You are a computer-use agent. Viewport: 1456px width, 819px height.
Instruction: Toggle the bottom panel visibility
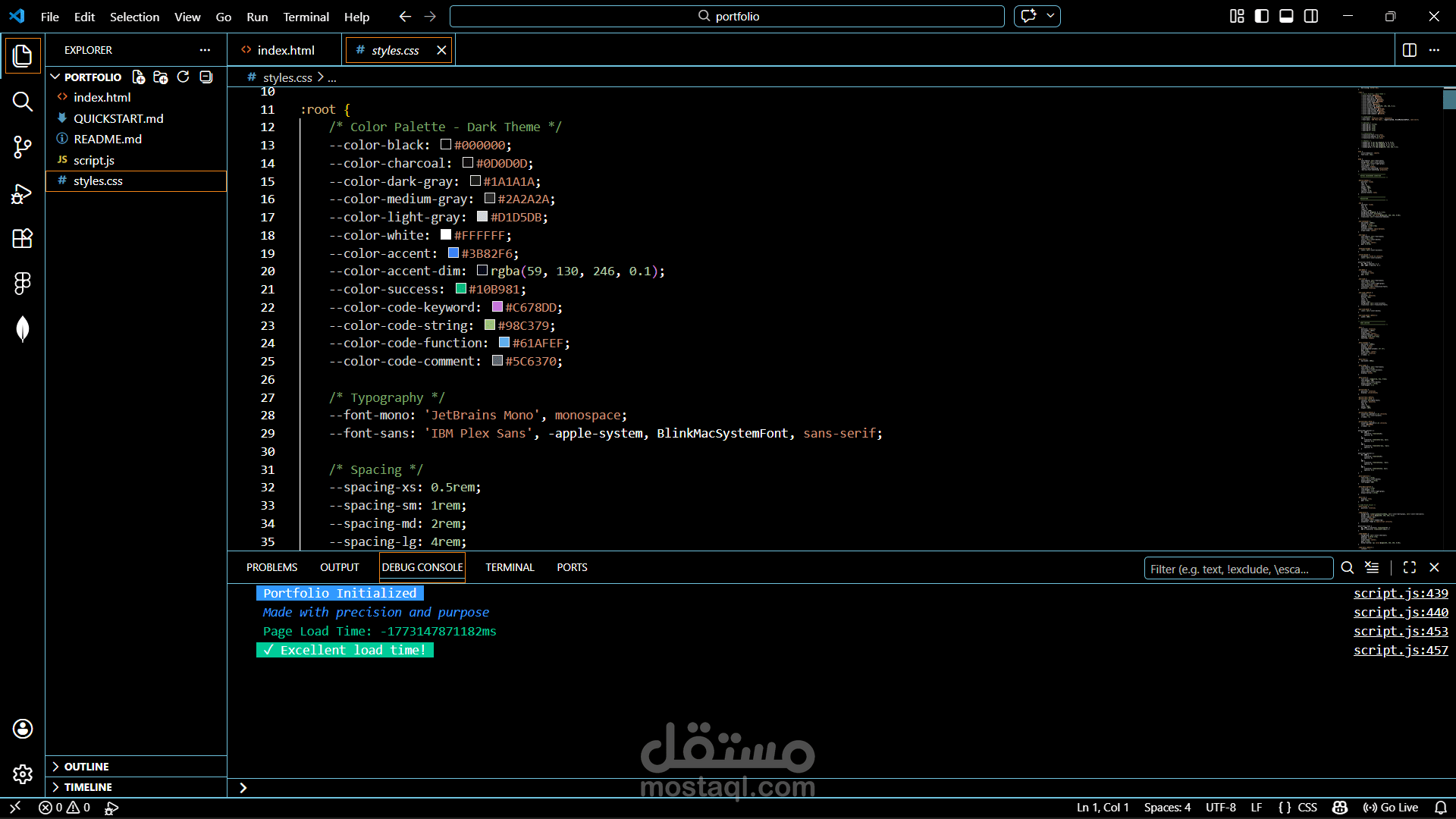1286,16
